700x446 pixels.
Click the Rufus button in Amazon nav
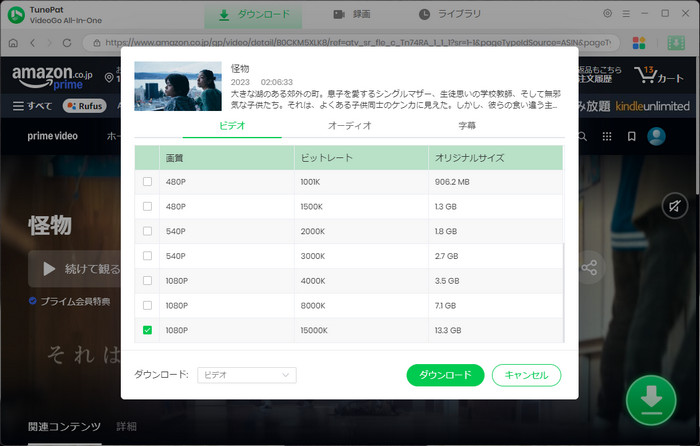85,106
